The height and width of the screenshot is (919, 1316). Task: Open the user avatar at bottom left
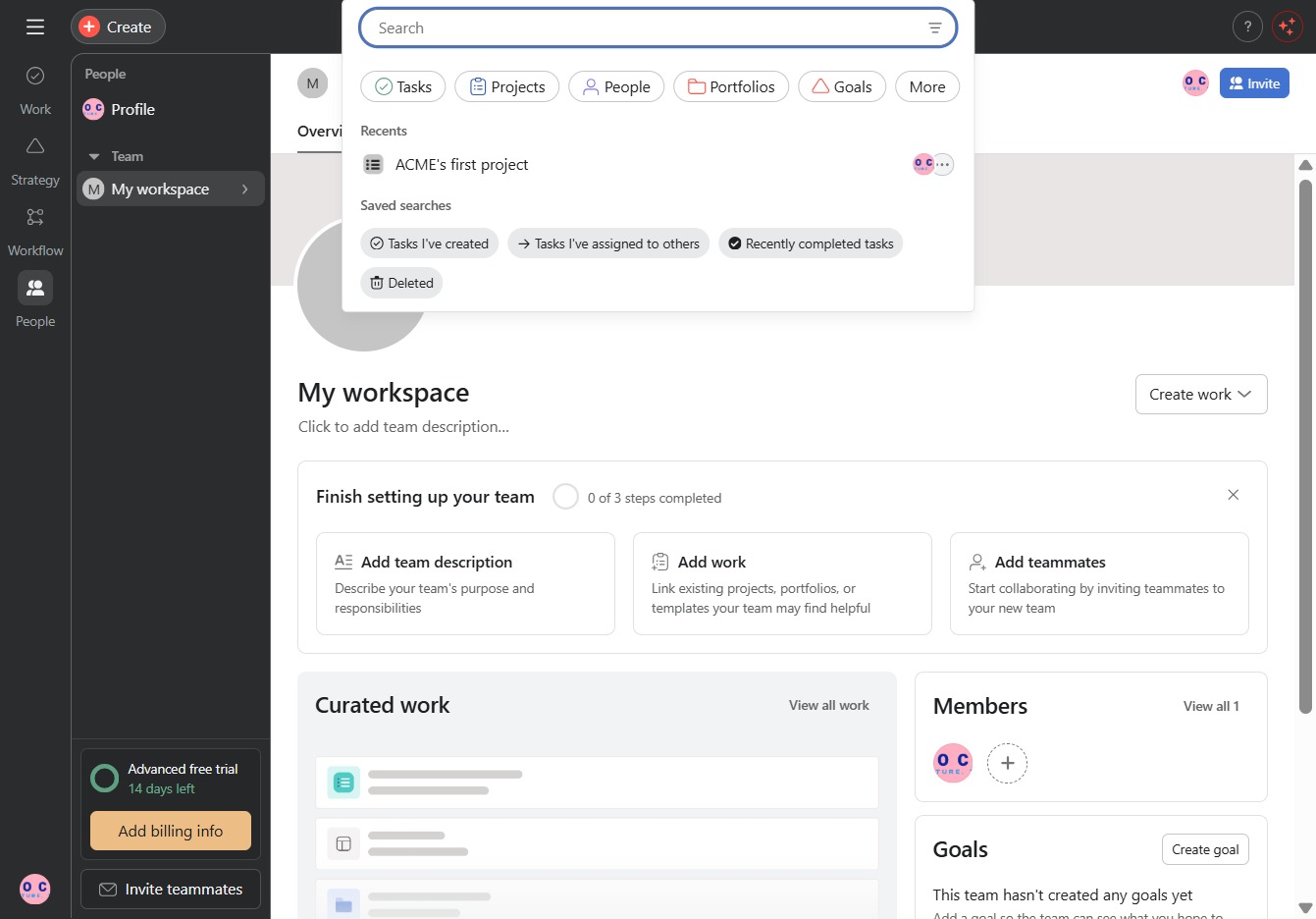pos(35,889)
